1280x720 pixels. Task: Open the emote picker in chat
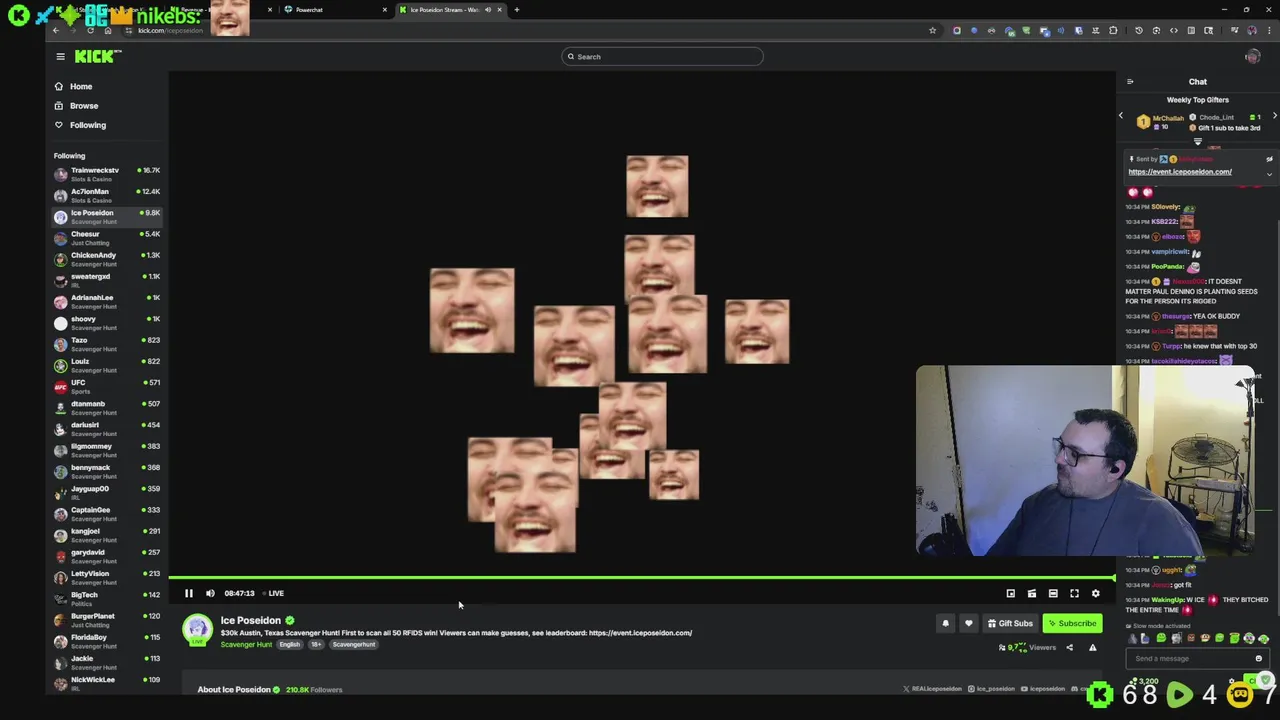tap(1258, 659)
